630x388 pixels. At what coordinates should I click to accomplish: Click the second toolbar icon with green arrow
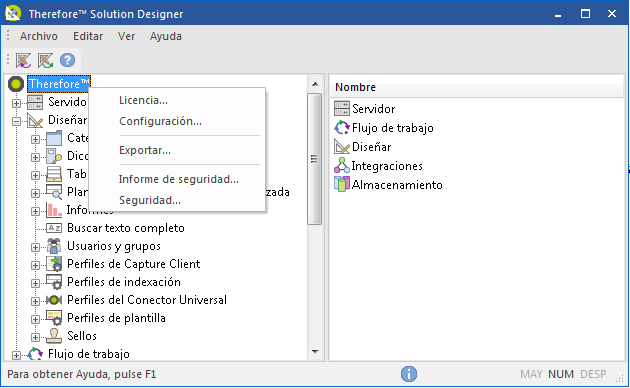[x=45, y=61]
